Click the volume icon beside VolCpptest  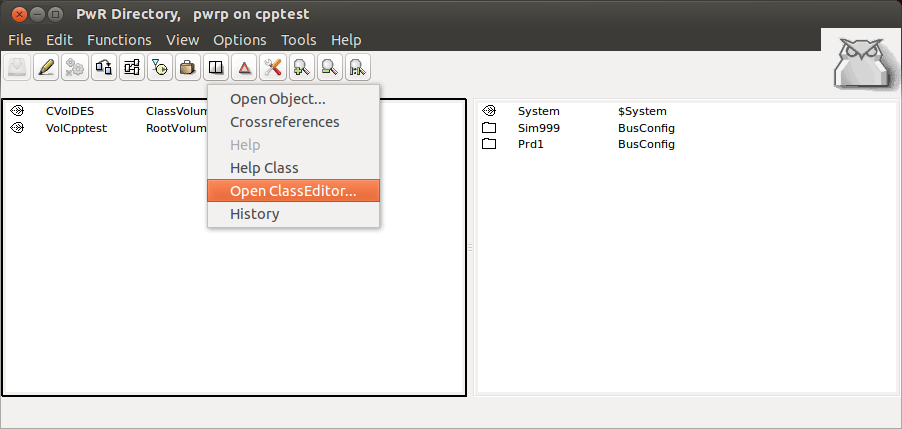tap(17, 128)
